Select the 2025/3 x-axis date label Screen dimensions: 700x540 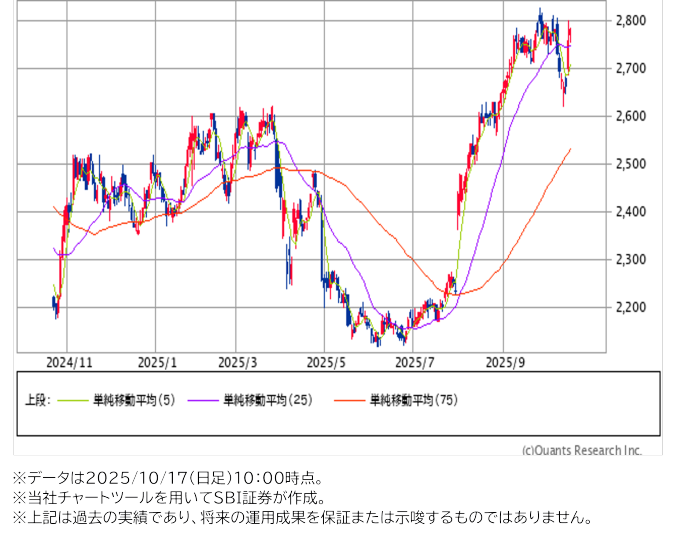[x=238, y=363]
